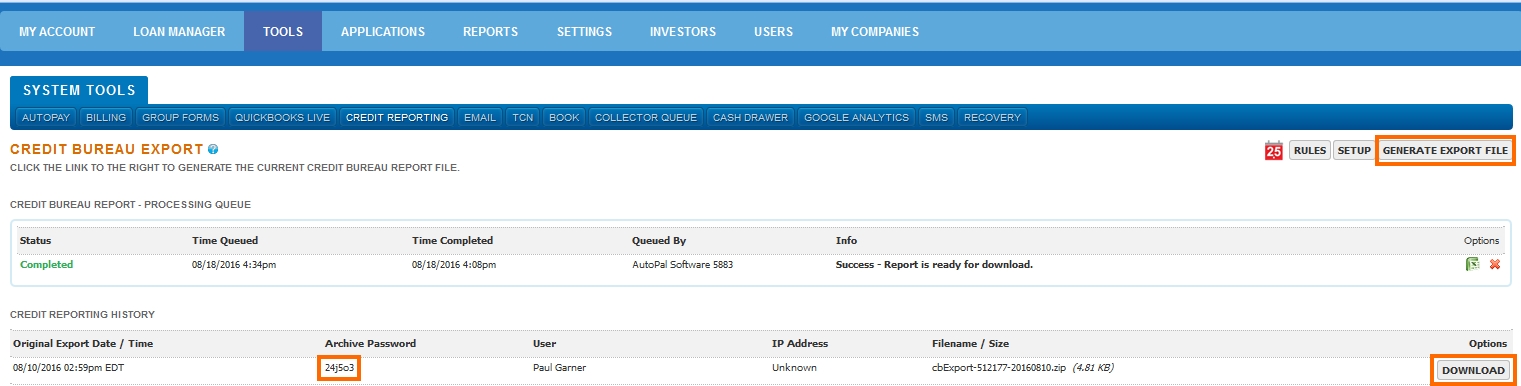Open Settings menu
1521x386 pixels.
click(584, 32)
